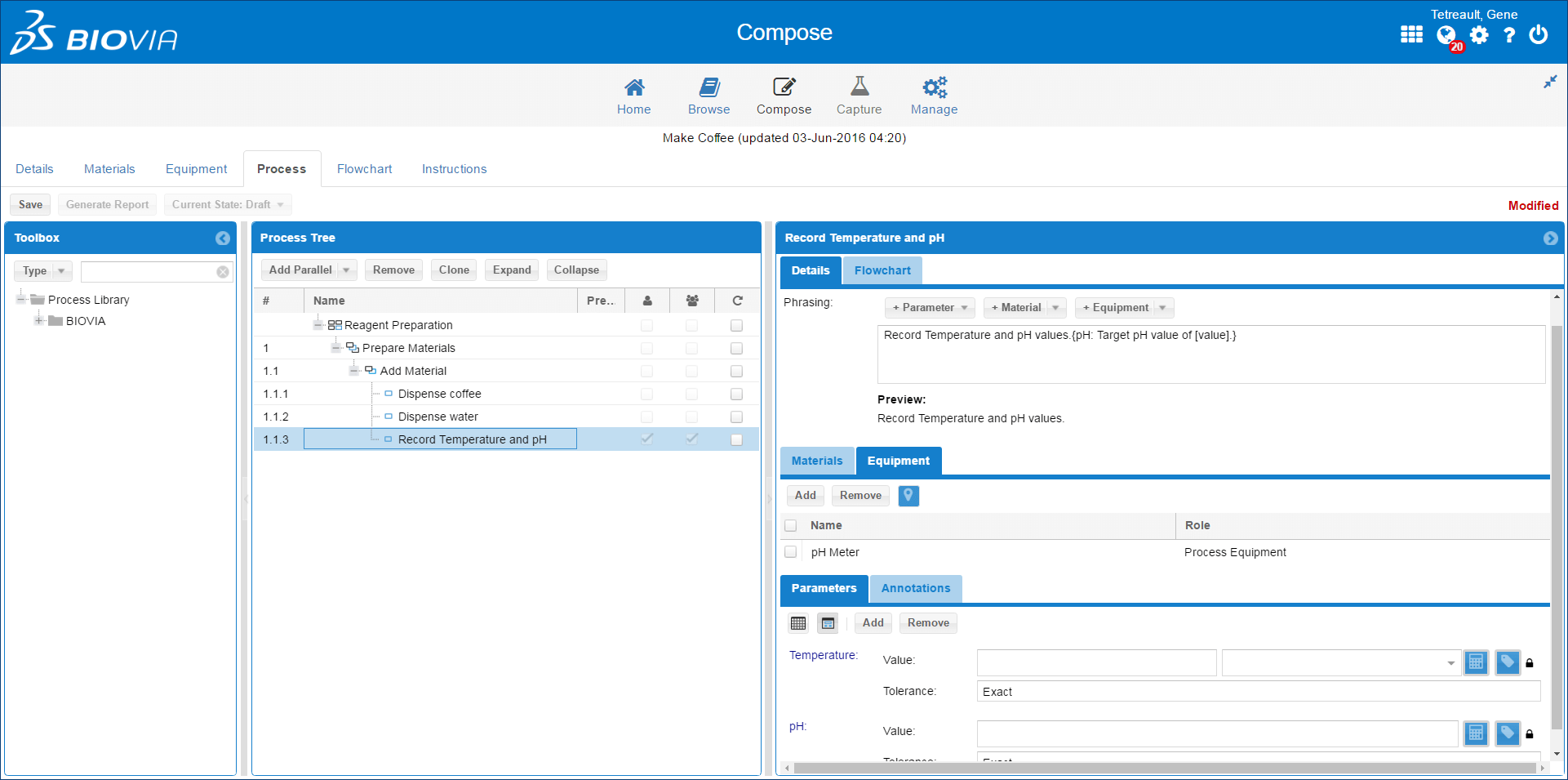Tick the select-all checkbox beside Name header
This screenshot has height=780, width=1568.
[x=790, y=525]
